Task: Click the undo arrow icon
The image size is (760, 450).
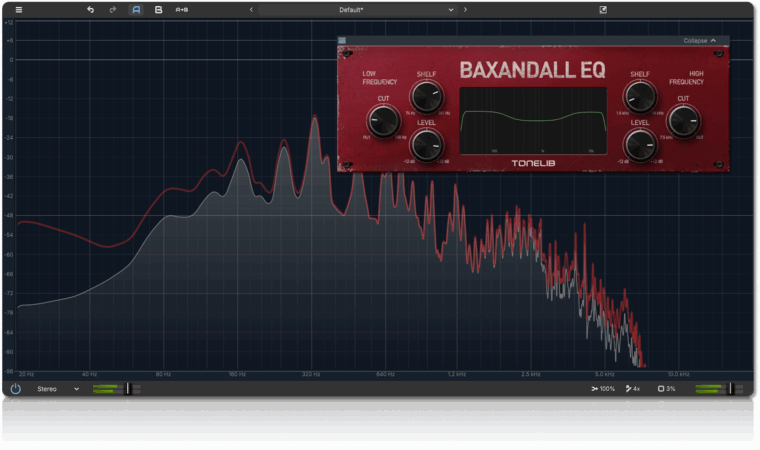Action: tap(90, 9)
